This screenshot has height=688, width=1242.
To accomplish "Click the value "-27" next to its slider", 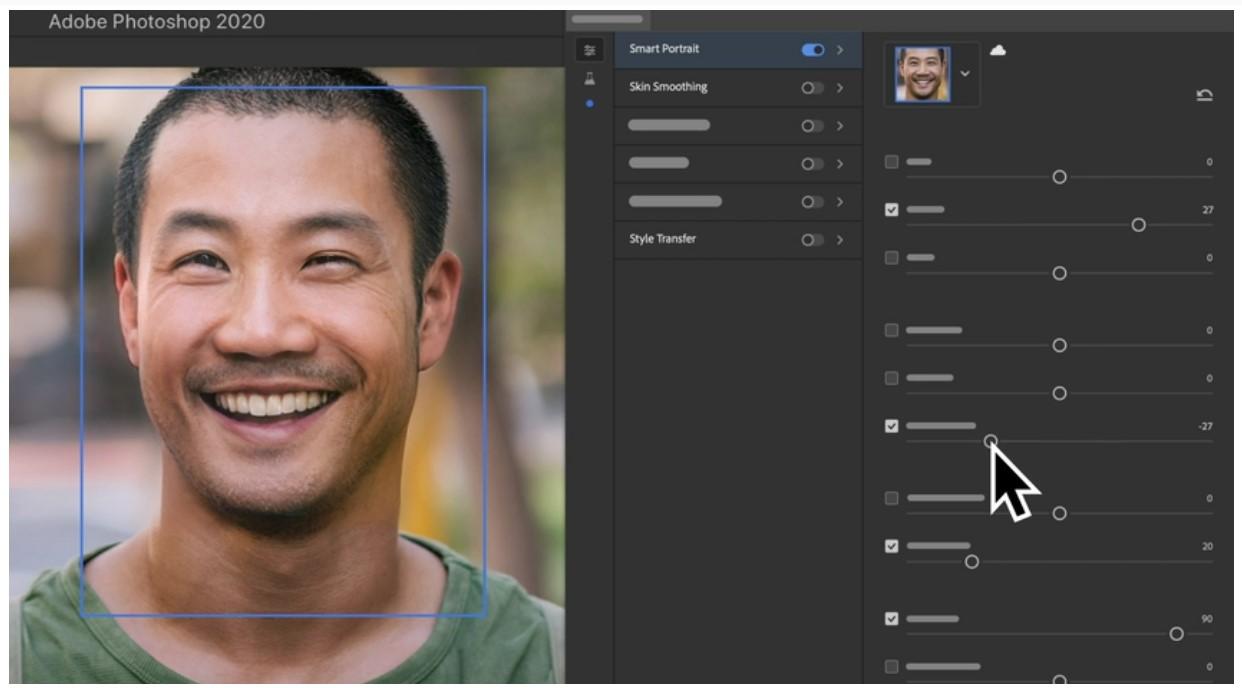I will tap(1205, 426).
